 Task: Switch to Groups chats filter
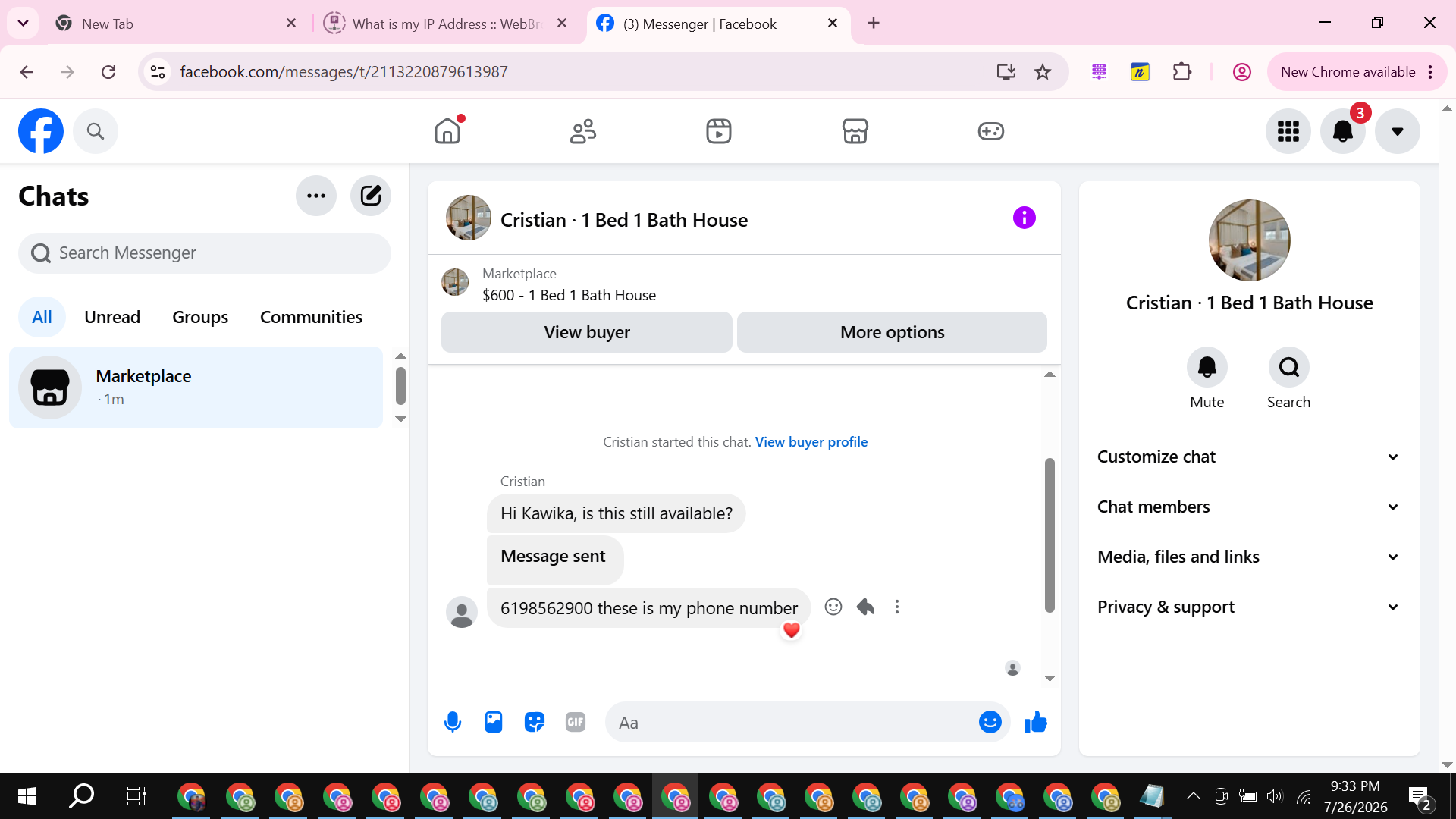pos(200,317)
